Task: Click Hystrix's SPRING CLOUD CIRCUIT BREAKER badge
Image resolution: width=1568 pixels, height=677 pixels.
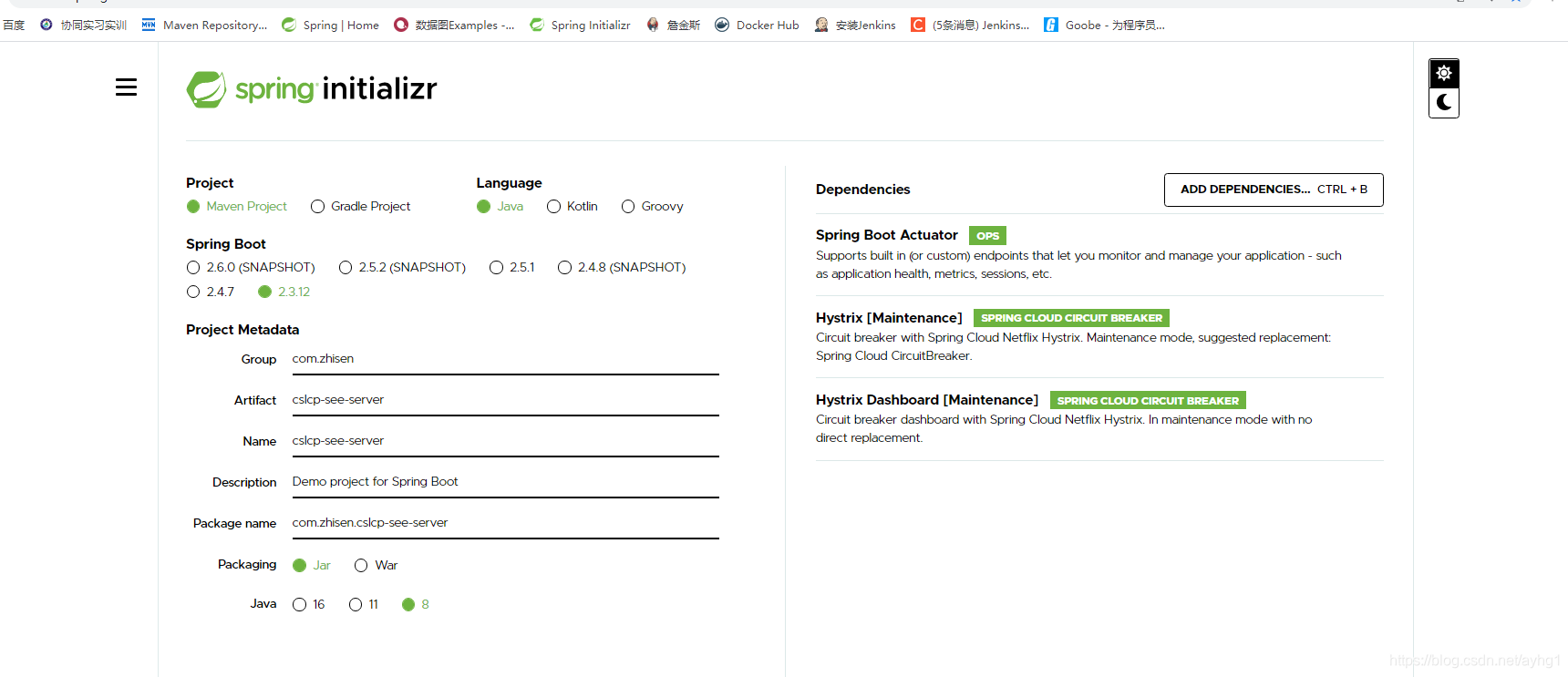Action: (1071, 318)
